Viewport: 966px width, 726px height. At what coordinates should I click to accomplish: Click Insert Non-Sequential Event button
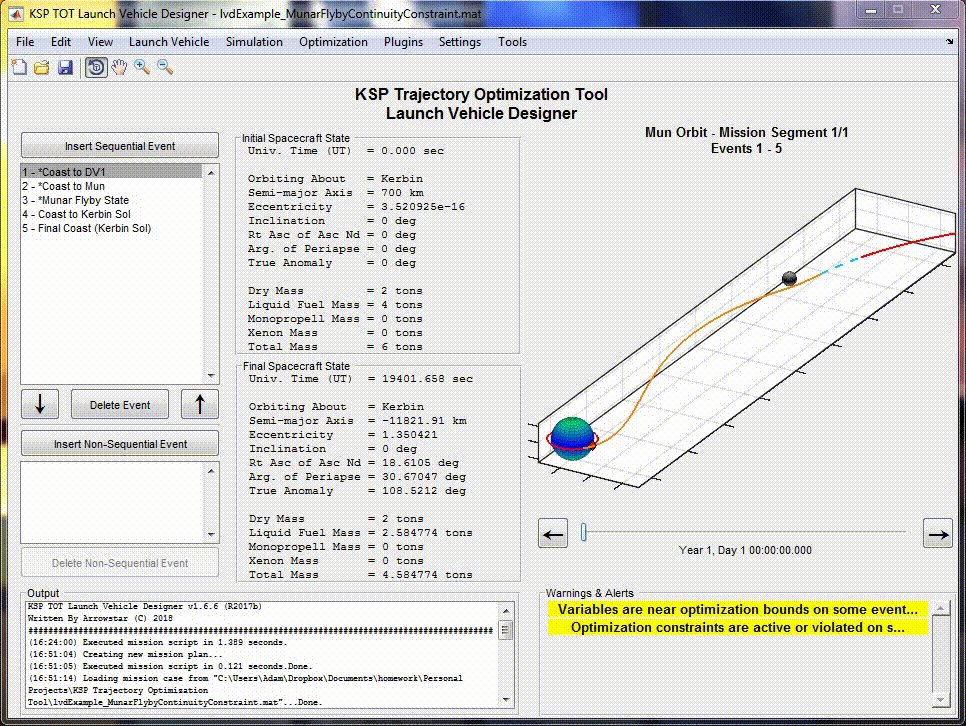[120, 444]
